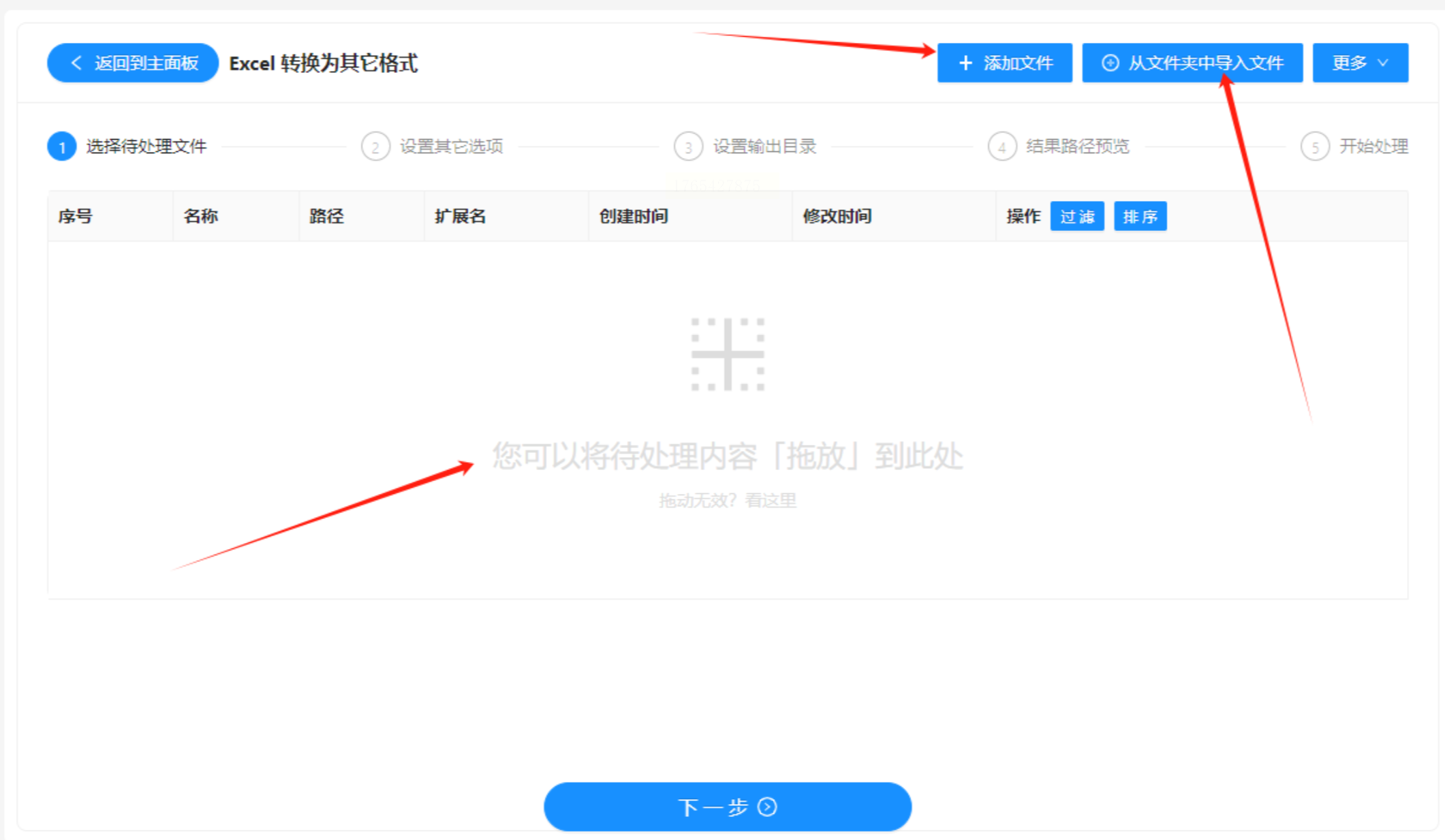Click the plus icon on 添加文件 button
Image resolution: width=1445 pixels, height=840 pixels.
click(x=965, y=63)
